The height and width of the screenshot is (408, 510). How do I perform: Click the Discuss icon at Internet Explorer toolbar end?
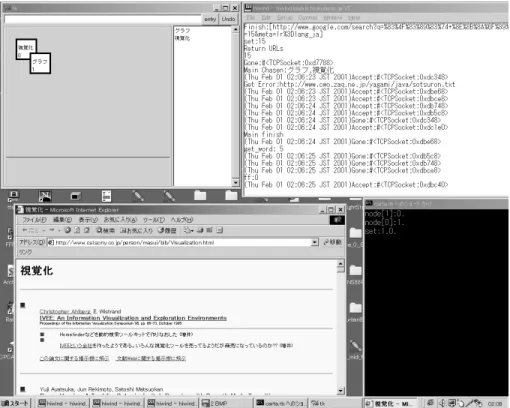click(x=219, y=230)
